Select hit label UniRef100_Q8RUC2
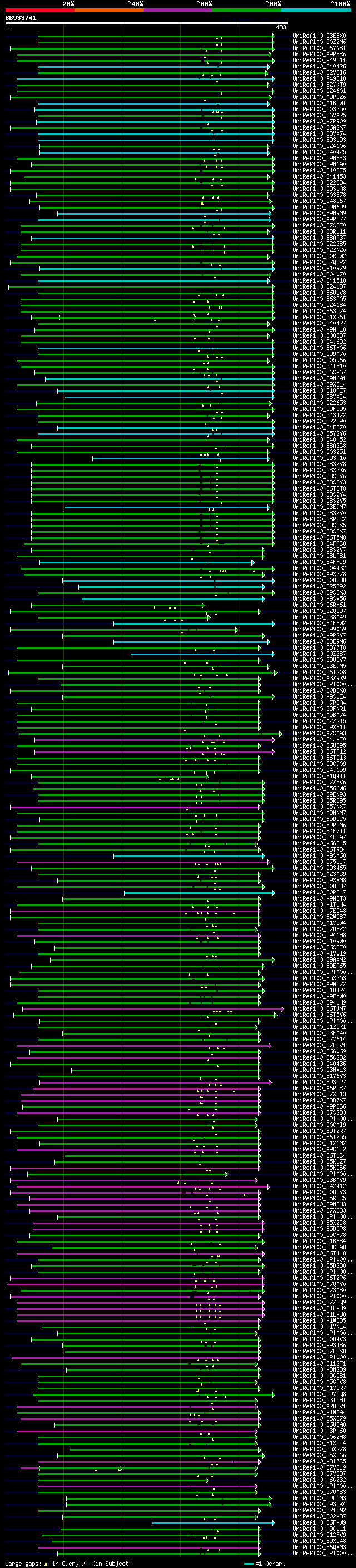 (319, 519)
